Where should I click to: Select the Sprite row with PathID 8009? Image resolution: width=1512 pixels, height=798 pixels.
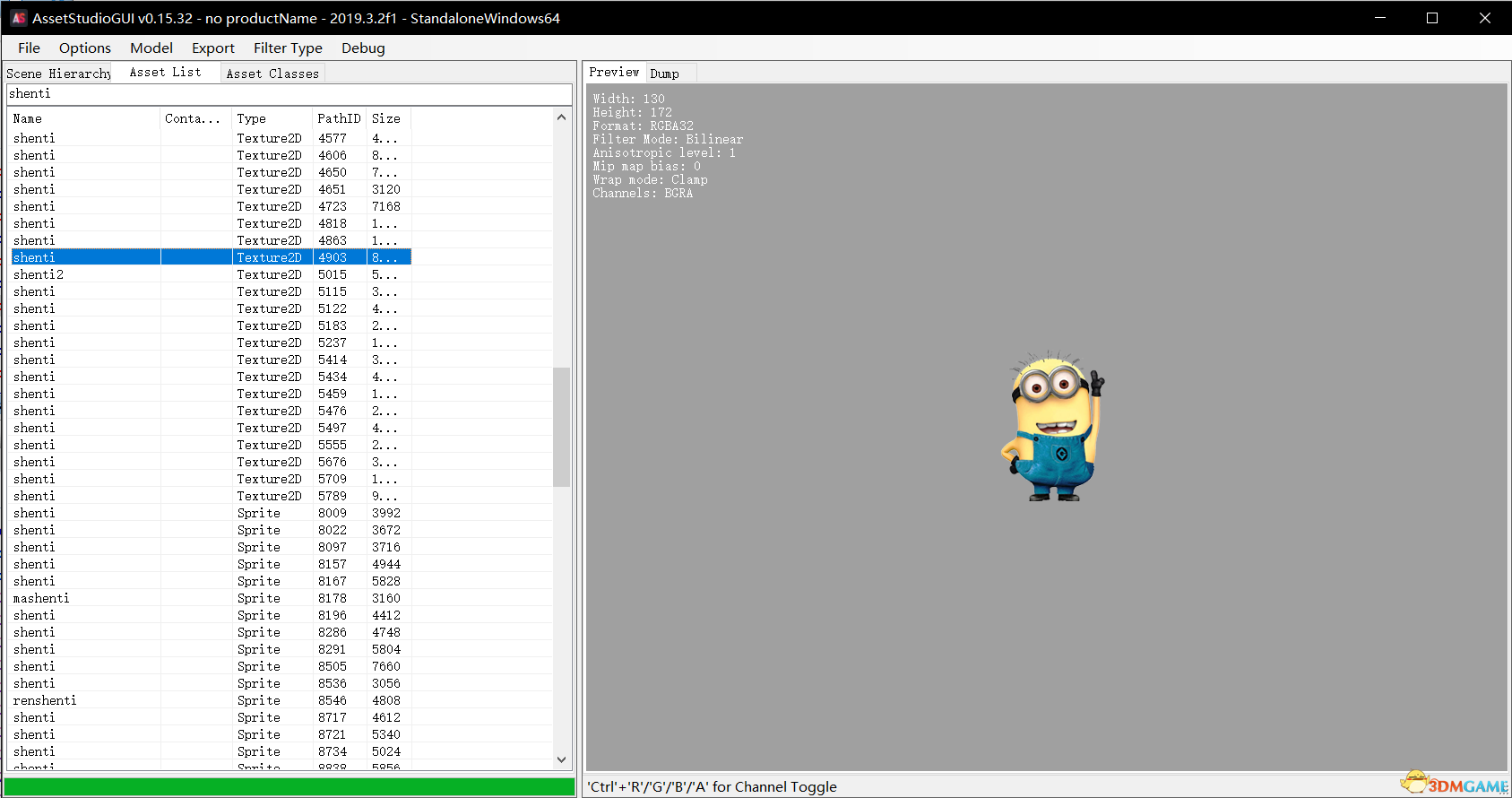[x=211, y=513]
